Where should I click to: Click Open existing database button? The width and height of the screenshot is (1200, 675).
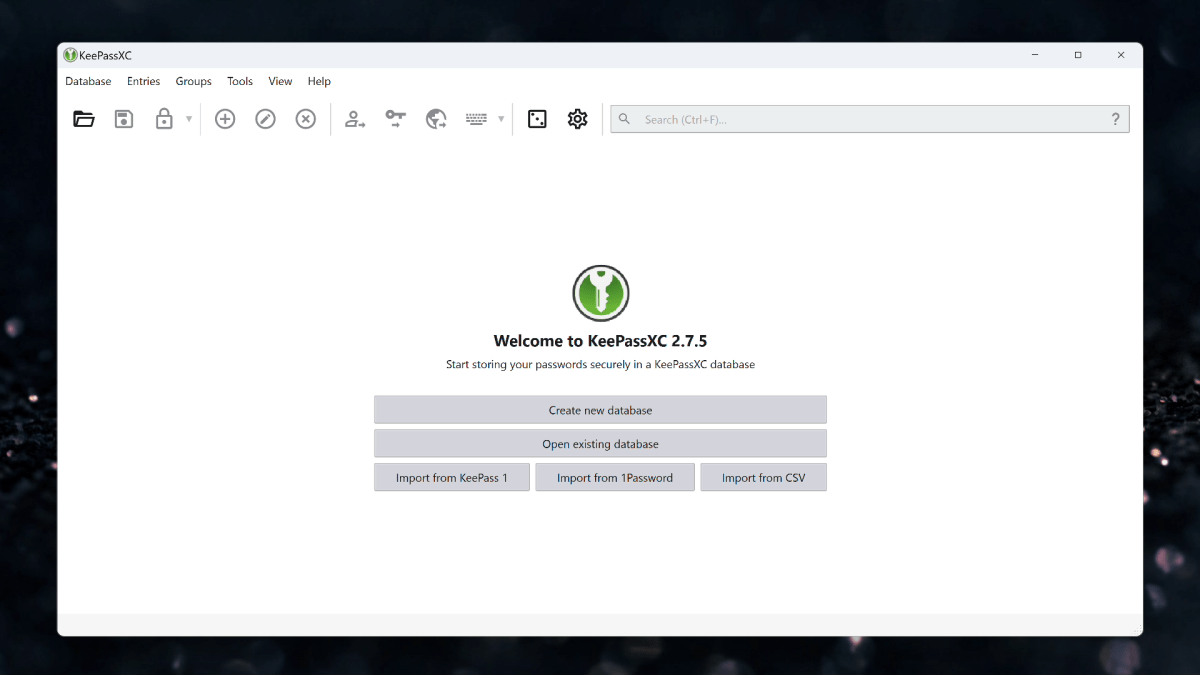(x=600, y=444)
